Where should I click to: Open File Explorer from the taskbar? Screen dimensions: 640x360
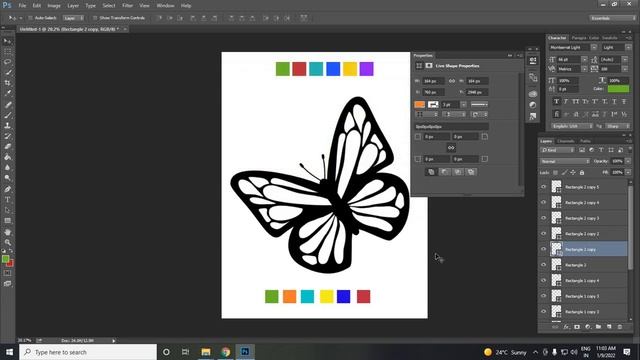coord(206,352)
